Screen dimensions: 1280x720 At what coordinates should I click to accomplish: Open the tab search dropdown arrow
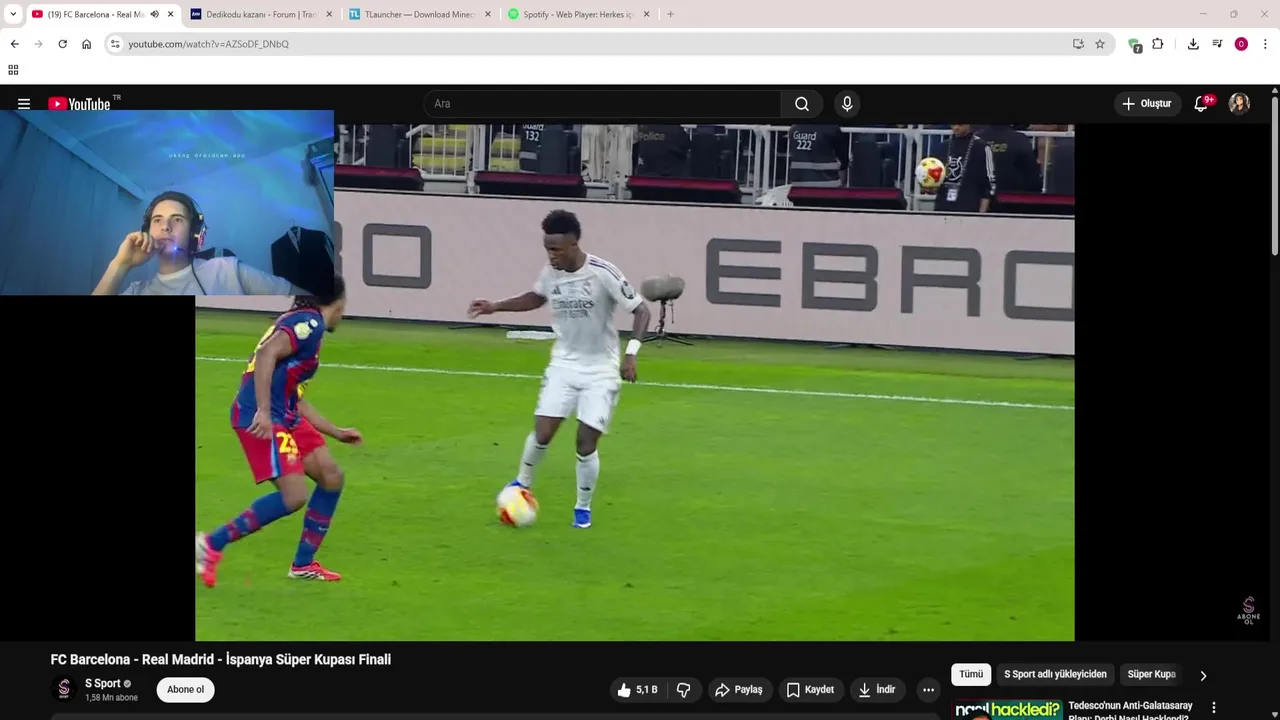[13, 14]
